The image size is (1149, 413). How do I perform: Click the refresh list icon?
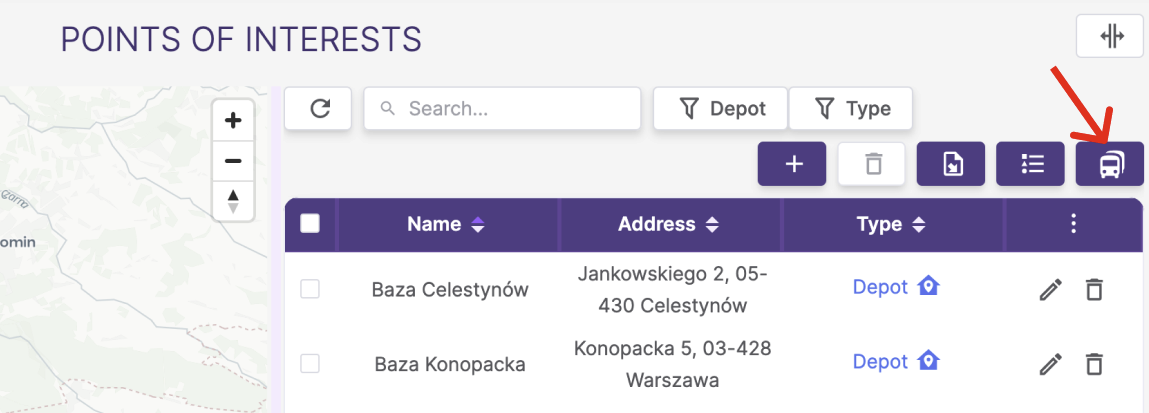(x=318, y=109)
